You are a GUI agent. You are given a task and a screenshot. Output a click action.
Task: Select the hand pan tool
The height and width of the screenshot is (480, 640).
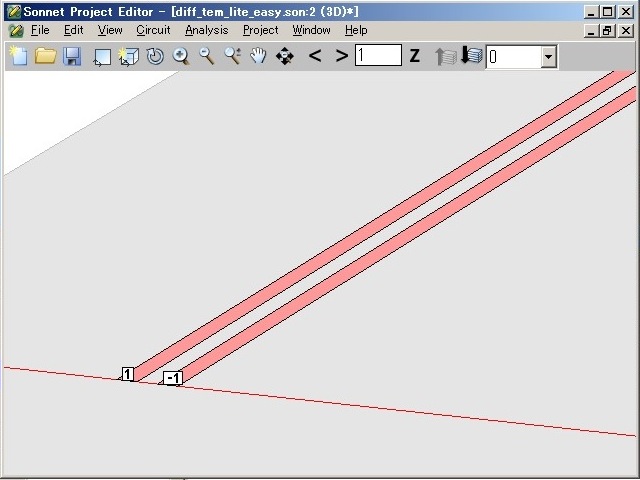[258, 56]
